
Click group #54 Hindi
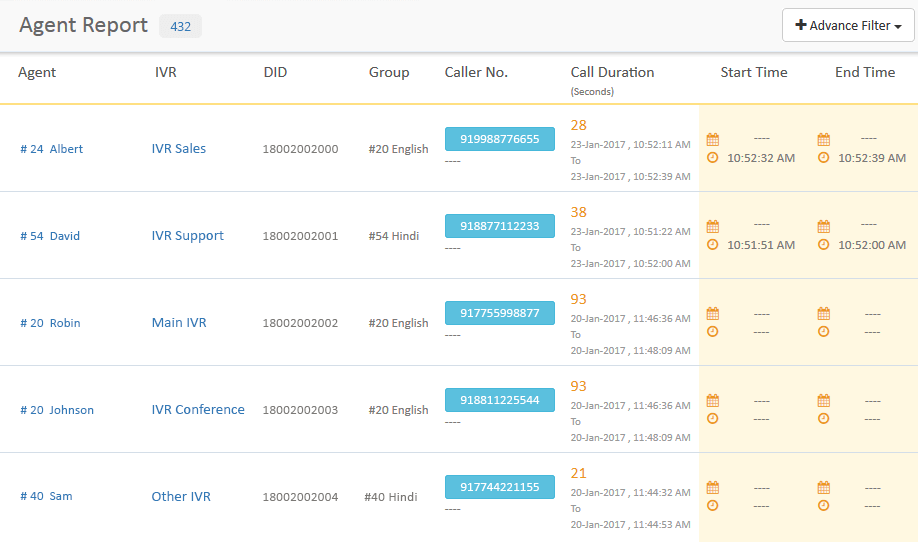point(393,236)
